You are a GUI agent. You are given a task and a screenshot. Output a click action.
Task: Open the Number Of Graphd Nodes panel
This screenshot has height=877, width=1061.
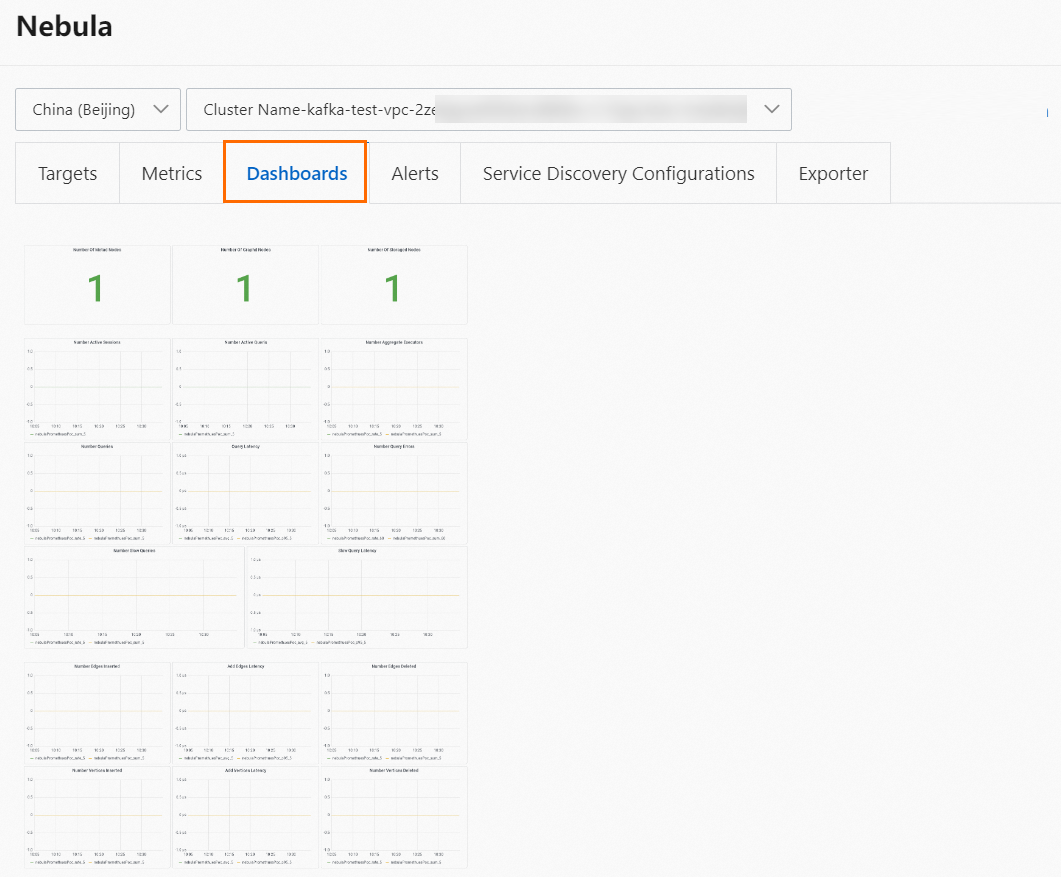click(x=246, y=285)
